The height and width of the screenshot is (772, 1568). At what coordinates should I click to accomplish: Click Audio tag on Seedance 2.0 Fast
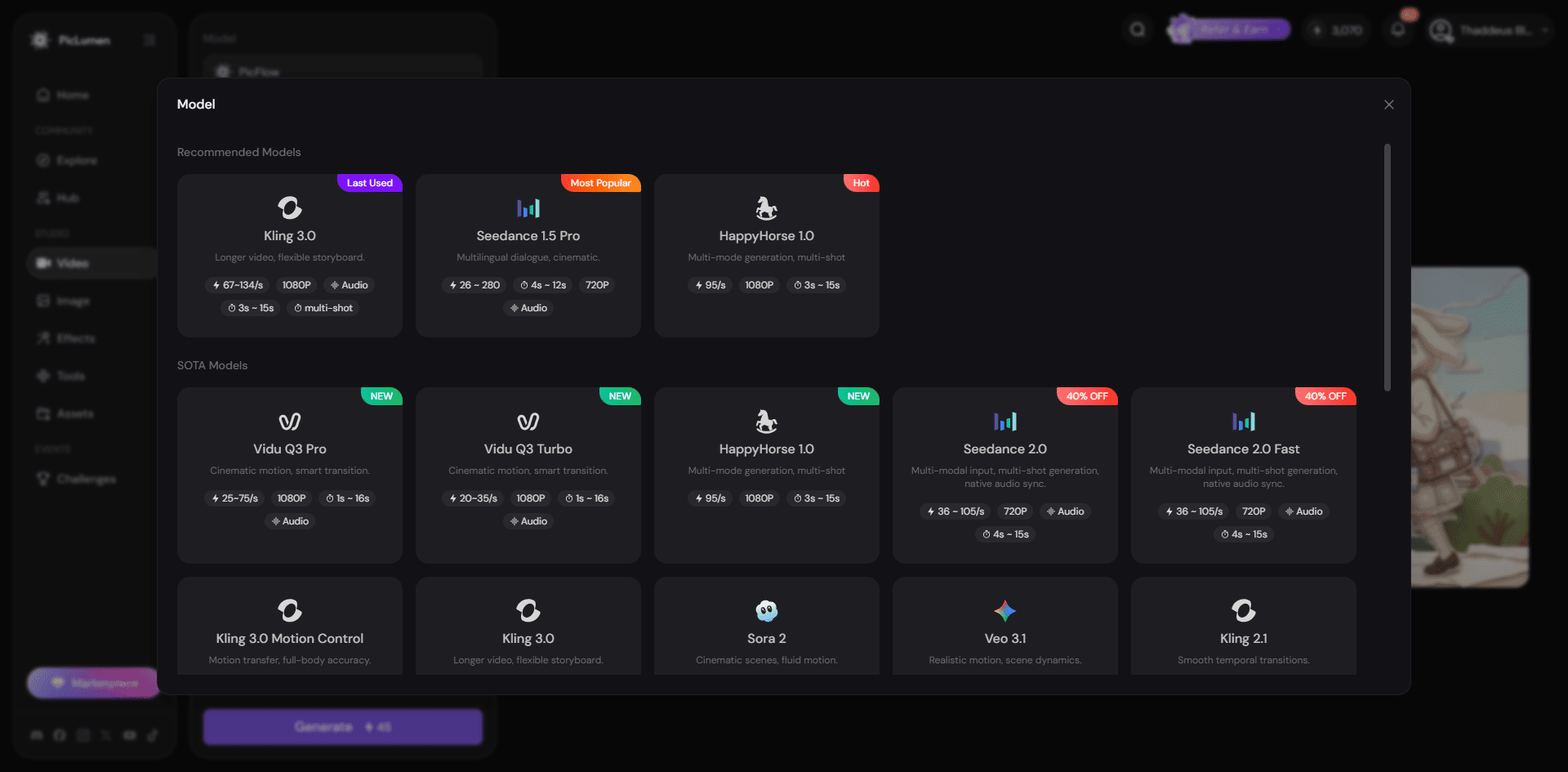(1303, 511)
